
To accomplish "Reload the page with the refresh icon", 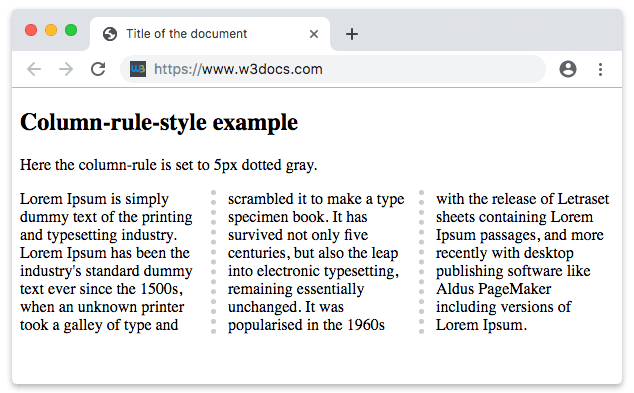I will (98, 69).
